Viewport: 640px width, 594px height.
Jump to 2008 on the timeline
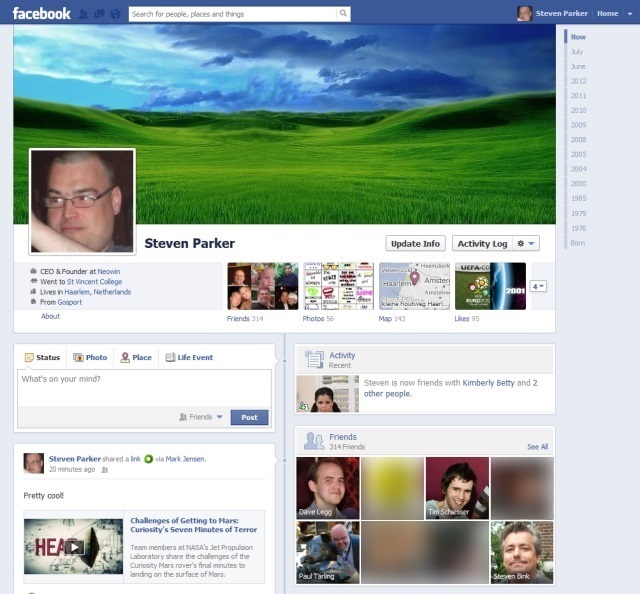(x=578, y=140)
